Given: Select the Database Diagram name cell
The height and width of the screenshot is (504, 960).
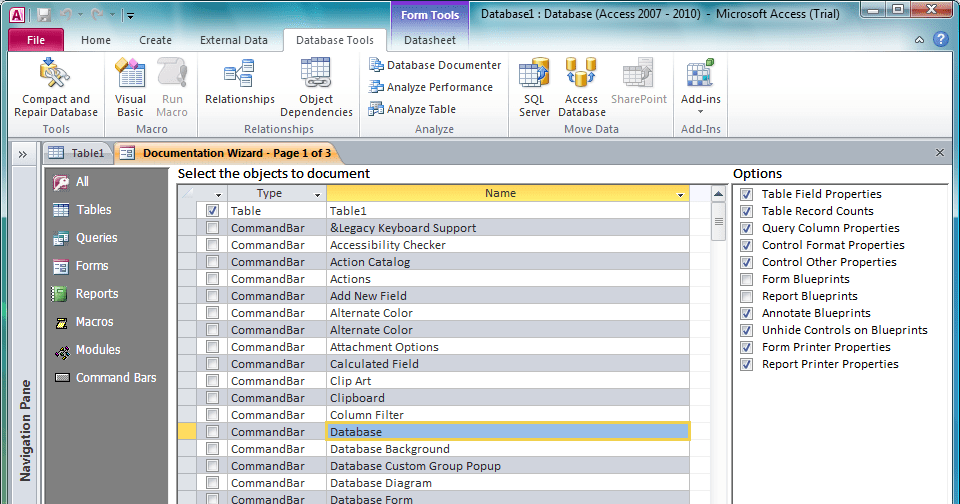Looking at the screenshot, I should (x=508, y=483).
